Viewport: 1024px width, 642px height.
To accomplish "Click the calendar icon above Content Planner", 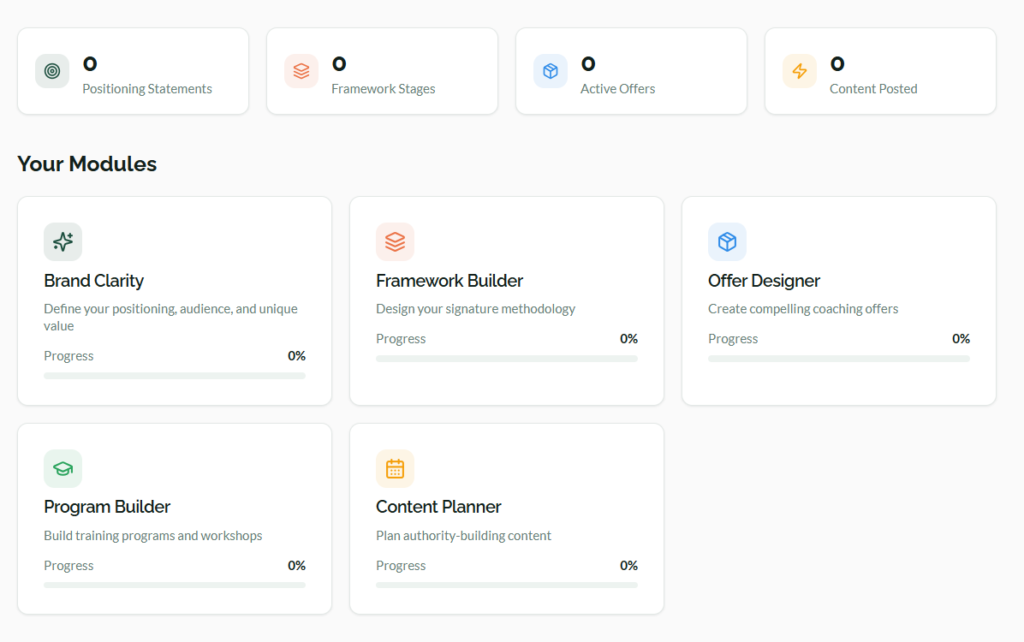I will pyautogui.click(x=395, y=468).
